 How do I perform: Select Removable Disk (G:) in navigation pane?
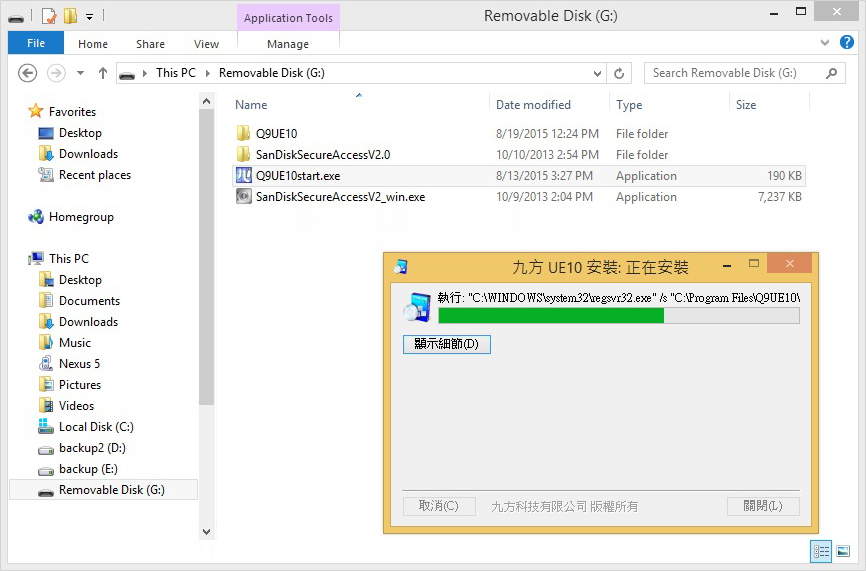click(x=103, y=489)
